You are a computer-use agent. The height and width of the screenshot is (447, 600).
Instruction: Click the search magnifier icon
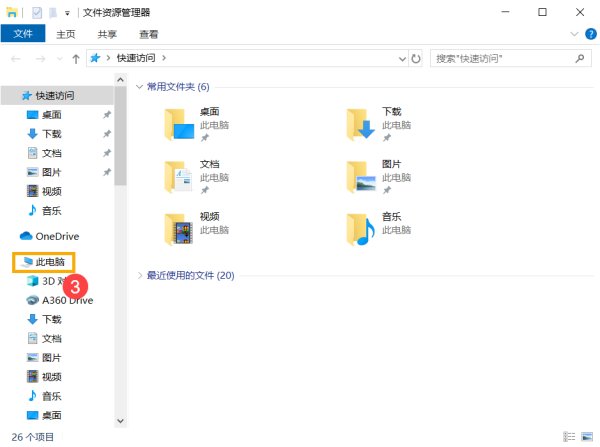pyautogui.click(x=580, y=59)
